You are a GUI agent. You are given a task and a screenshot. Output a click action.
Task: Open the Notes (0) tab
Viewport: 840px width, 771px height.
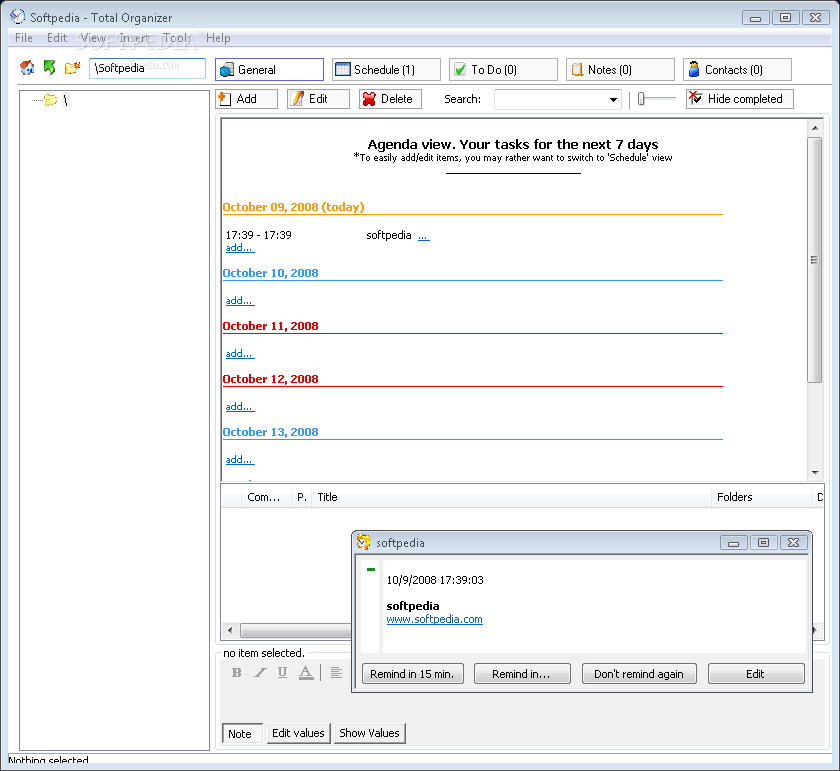pos(620,70)
